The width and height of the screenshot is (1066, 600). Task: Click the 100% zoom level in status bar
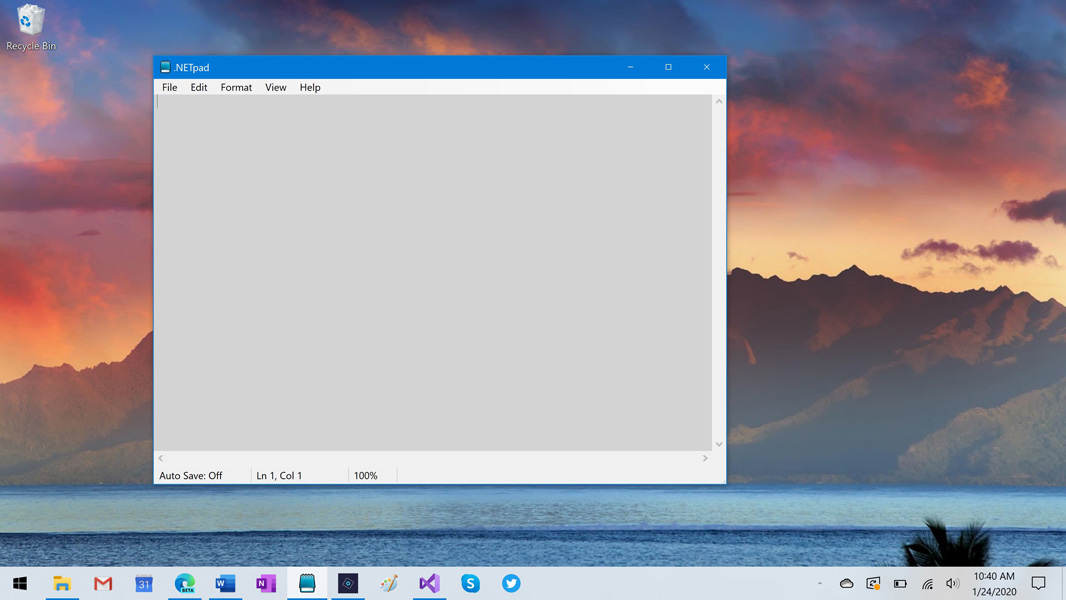(366, 476)
